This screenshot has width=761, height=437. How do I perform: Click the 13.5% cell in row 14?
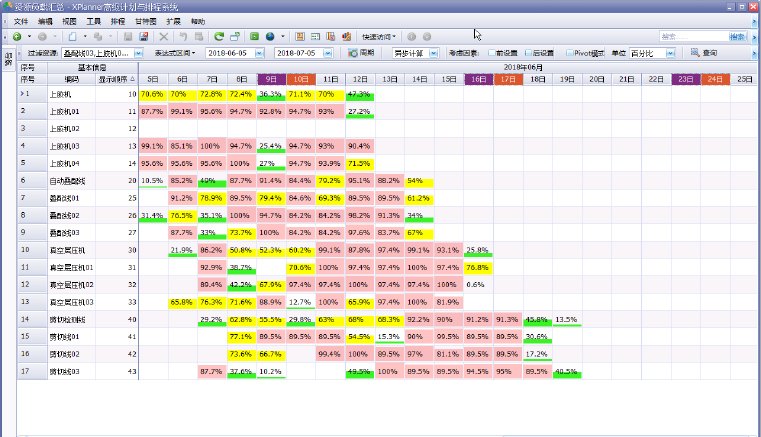(566, 319)
